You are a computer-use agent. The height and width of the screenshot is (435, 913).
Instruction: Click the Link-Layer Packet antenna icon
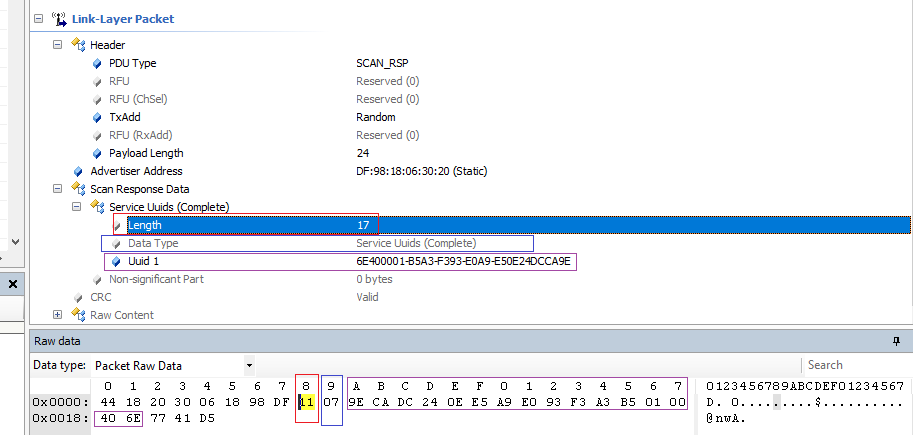[60, 19]
